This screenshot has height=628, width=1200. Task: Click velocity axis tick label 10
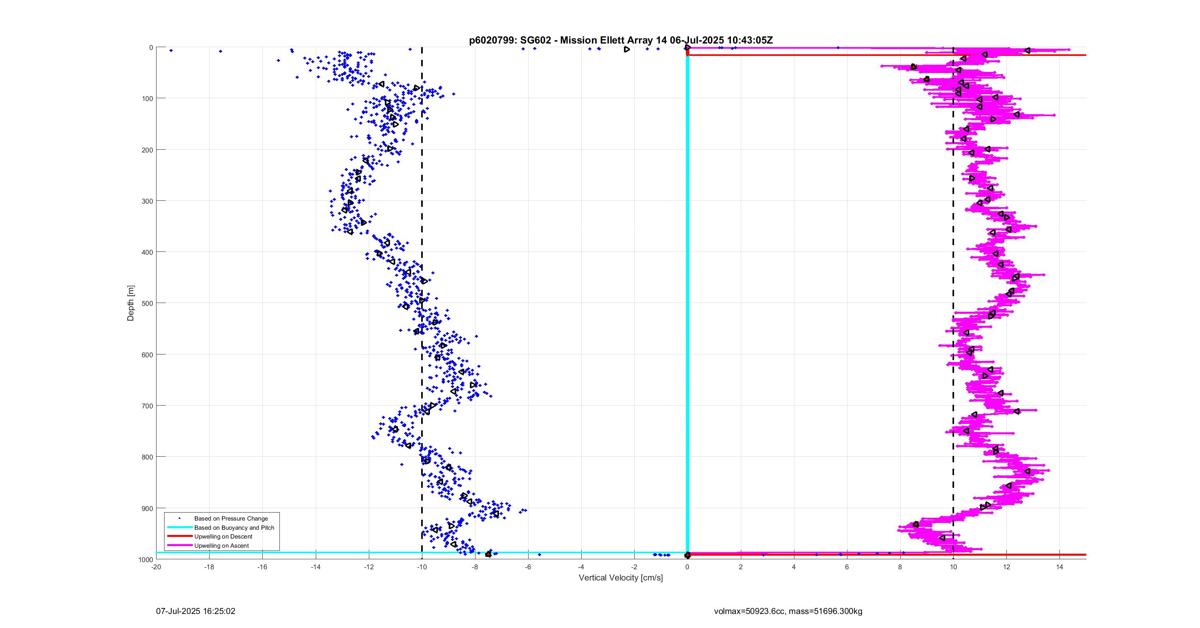(953, 567)
